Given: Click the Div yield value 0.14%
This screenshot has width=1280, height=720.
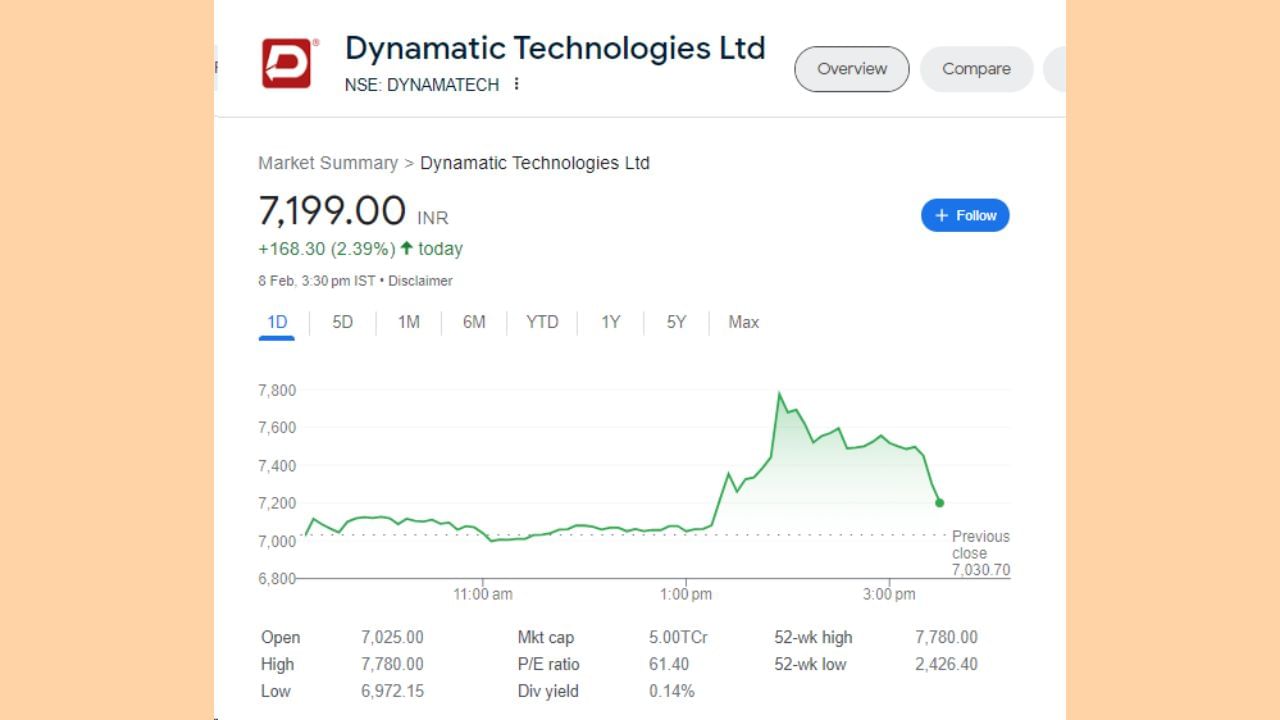Looking at the screenshot, I should tap(671, 691).
